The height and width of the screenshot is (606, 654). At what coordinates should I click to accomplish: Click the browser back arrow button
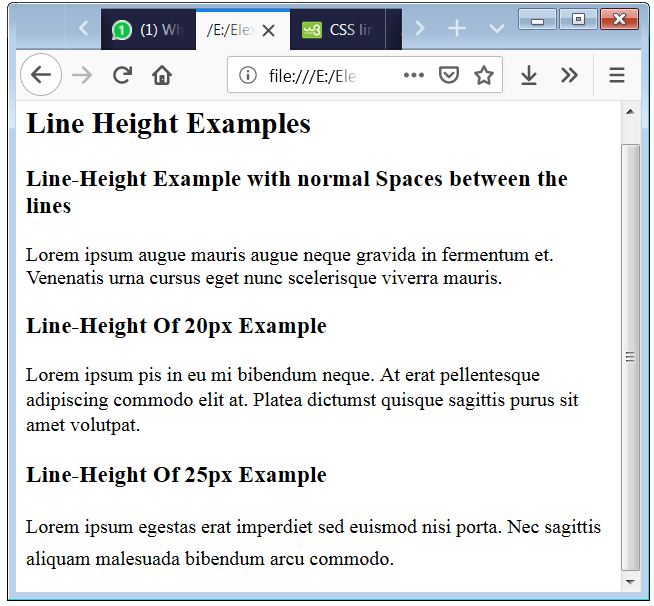[x=41, y=76]
